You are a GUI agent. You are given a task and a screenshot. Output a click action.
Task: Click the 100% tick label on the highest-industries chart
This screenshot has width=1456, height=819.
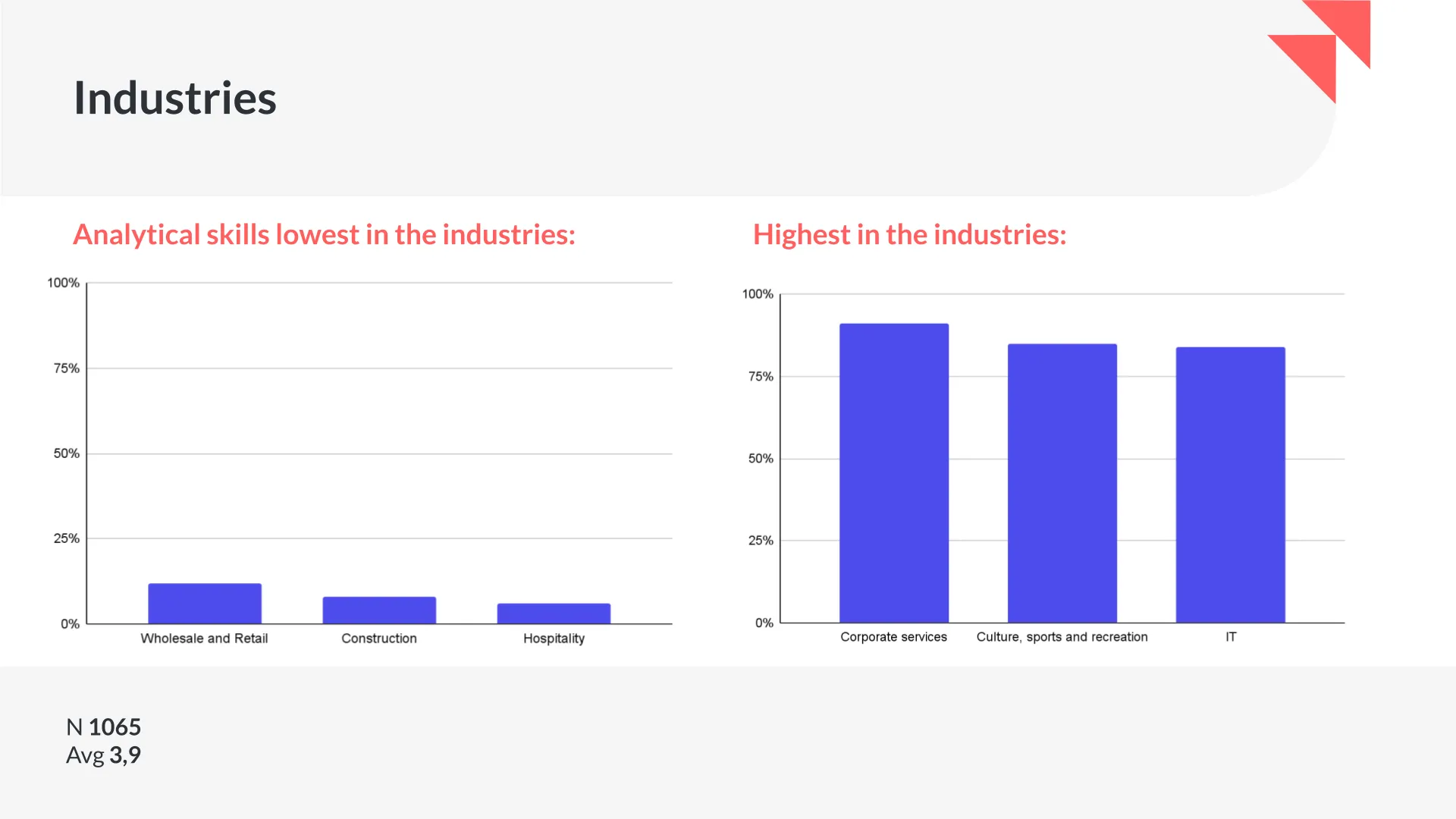point(758,294)
